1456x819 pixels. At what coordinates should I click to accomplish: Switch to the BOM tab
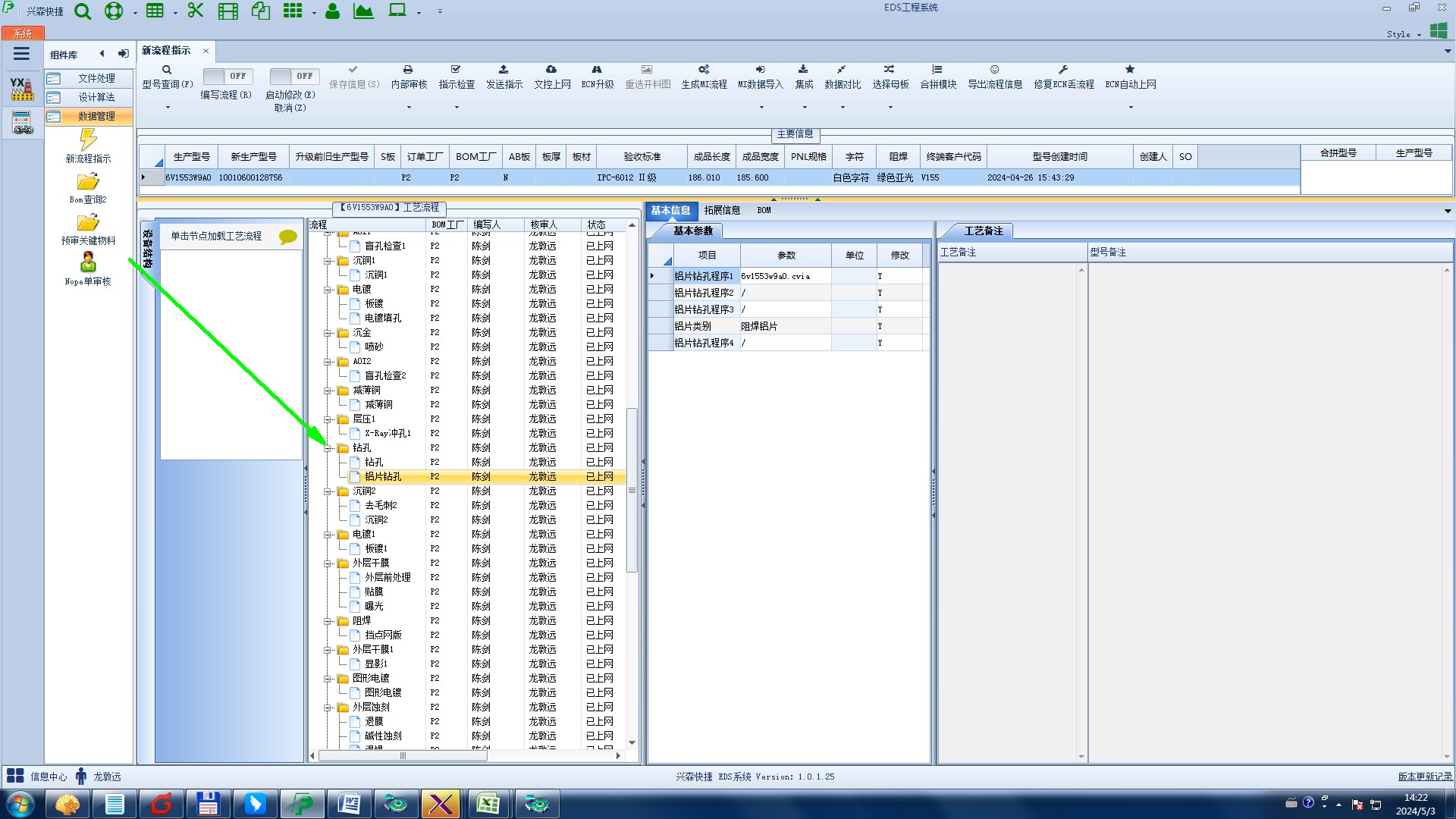764,211
